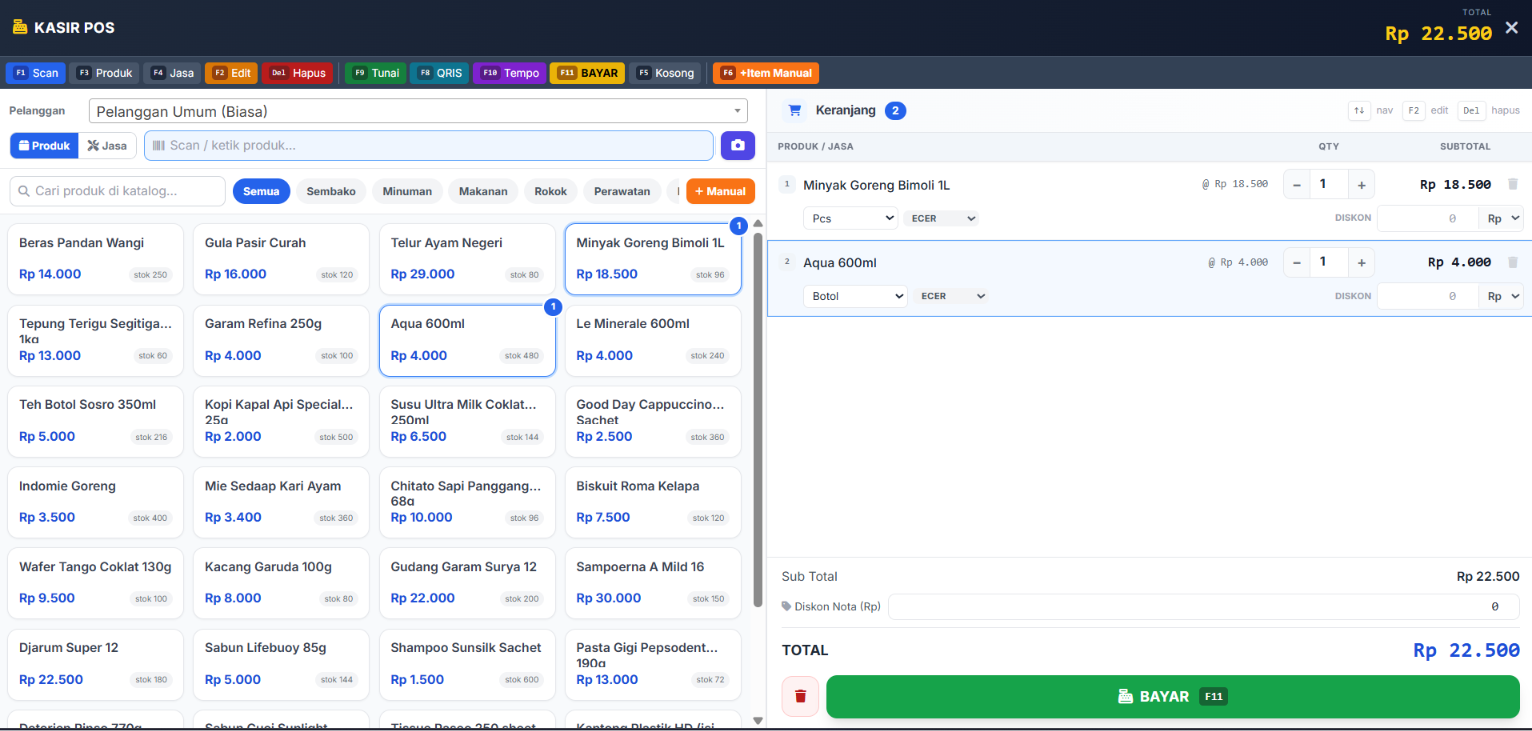The height and width of the screenshot is (731, 1532).
Task: Click catalog scrollbar down arrow
Action: click(x=758, y=720)
